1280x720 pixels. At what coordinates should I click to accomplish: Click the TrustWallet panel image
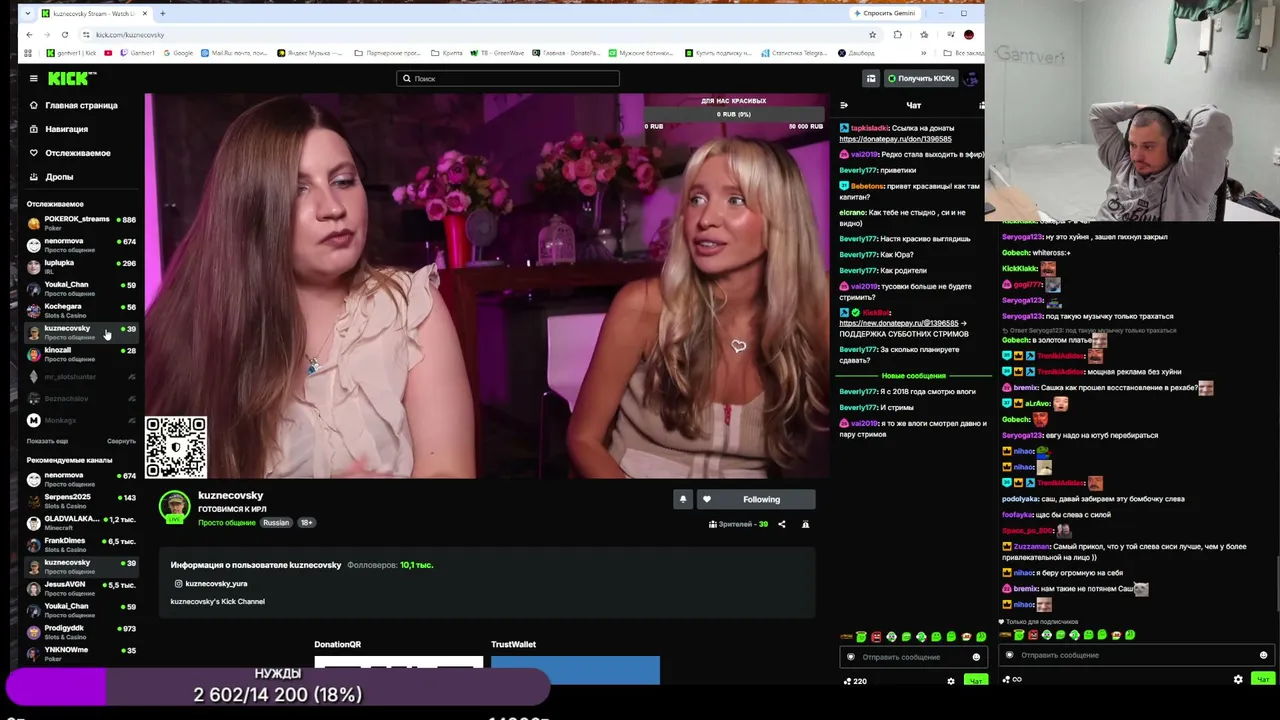coord(575,670)
